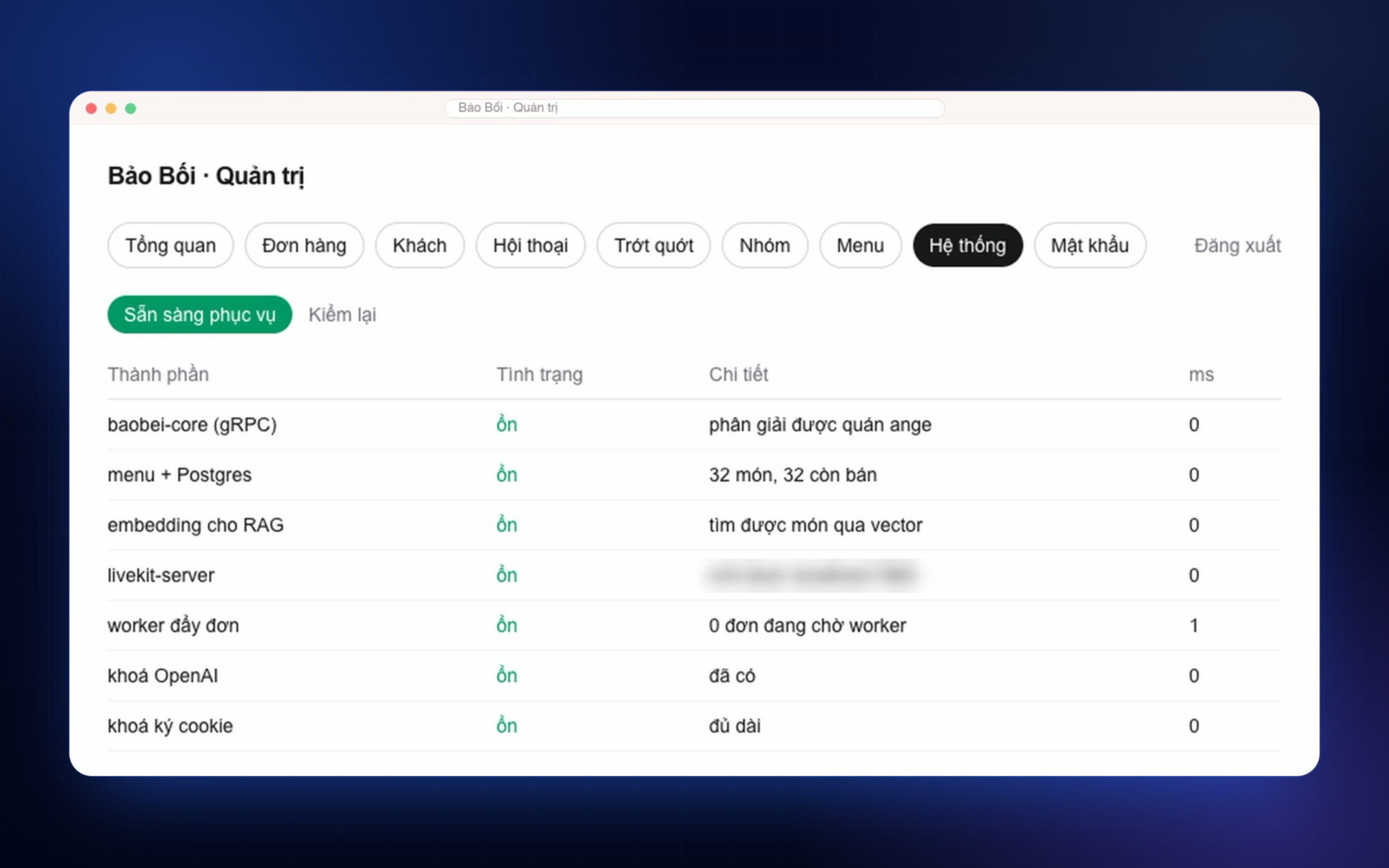Click 'phân giải được quán ange' detail
This screenshot has width=1389, height=868.
[x=820, y=425]
